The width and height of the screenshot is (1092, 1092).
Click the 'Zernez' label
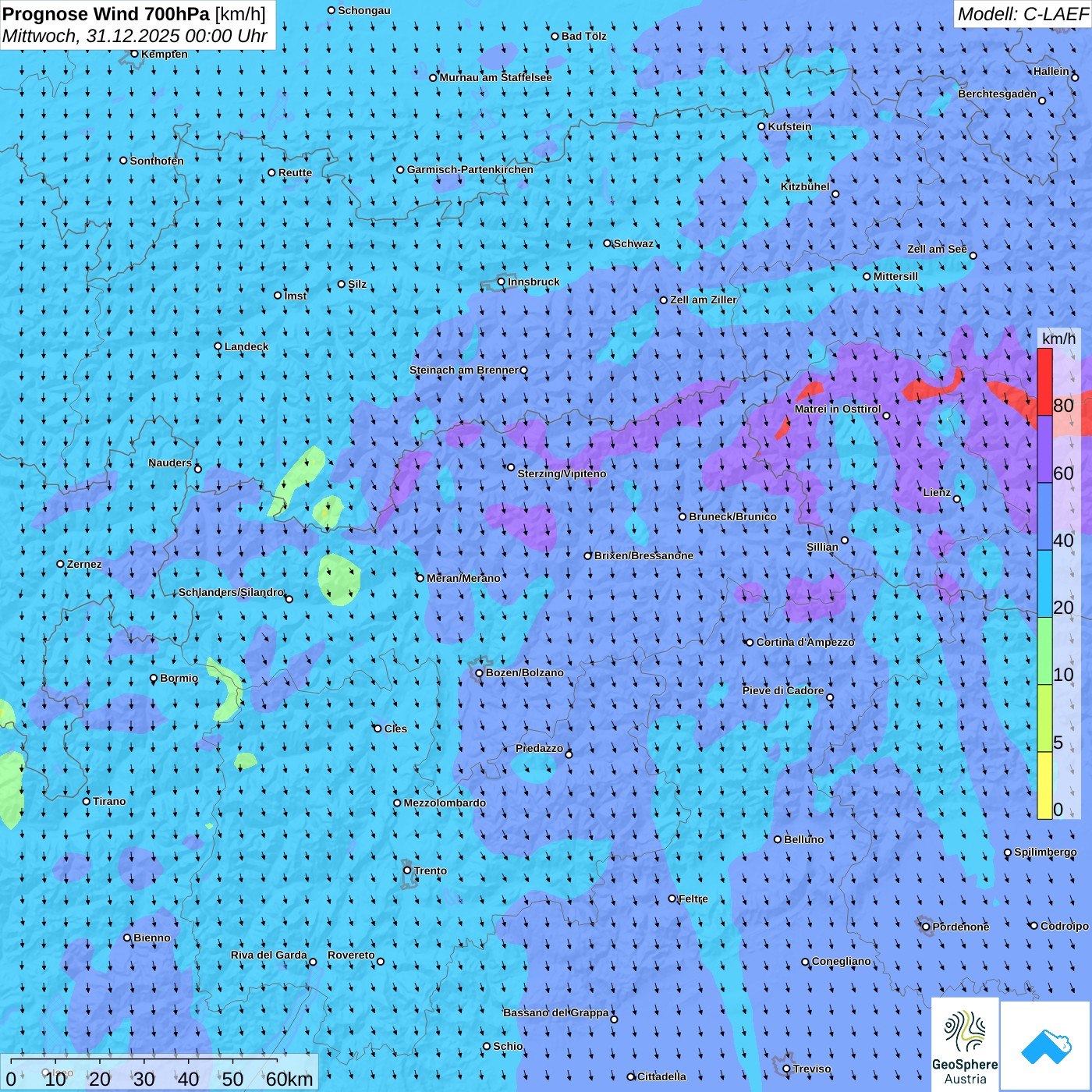coord(84,564)
